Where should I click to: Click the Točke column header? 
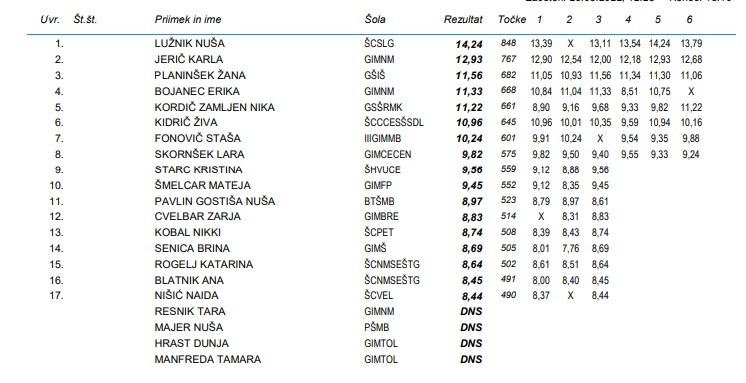(x=512, y=20)
